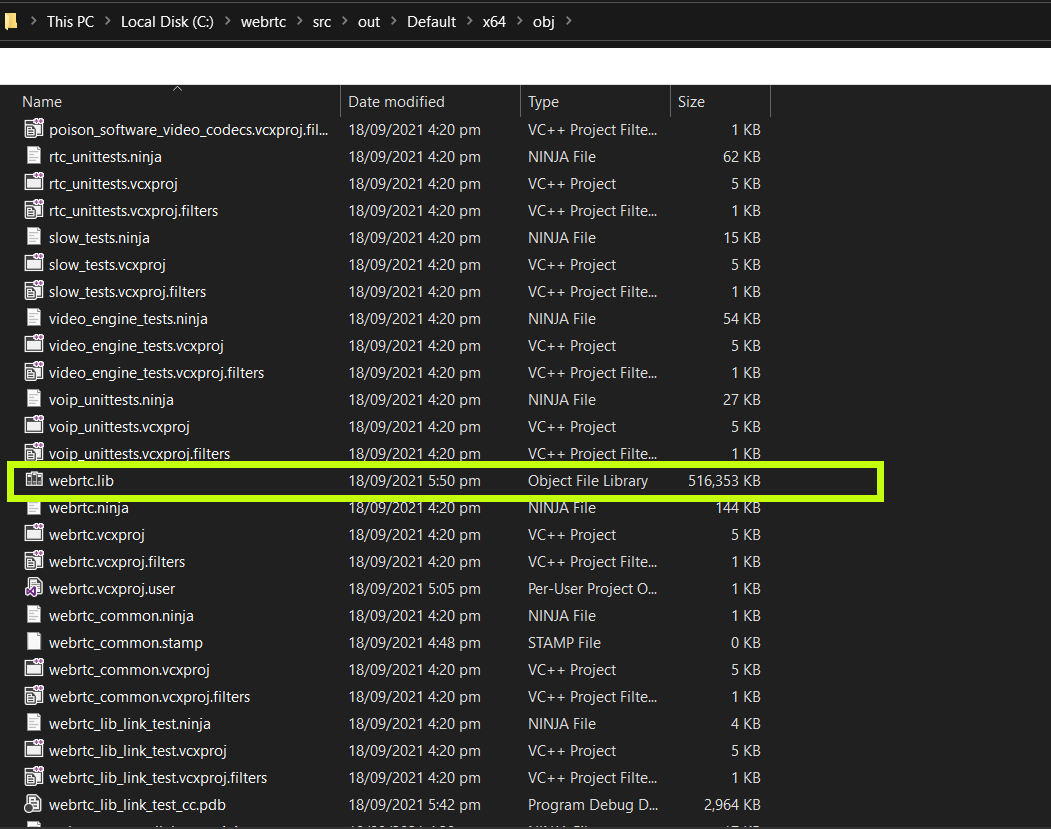Navigate to out folder breadcrumb
Viewport: 1051px width, 829px height.
click(369, 21)
